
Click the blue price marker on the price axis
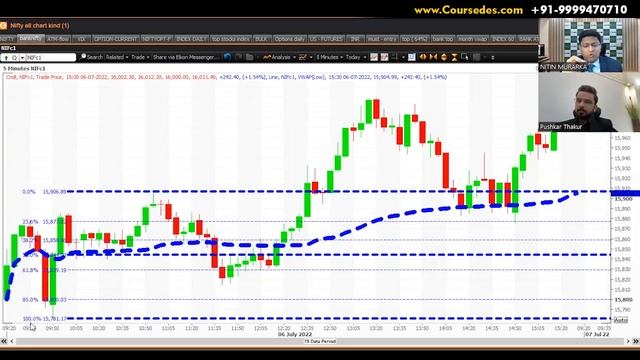[x=625, y=193]
